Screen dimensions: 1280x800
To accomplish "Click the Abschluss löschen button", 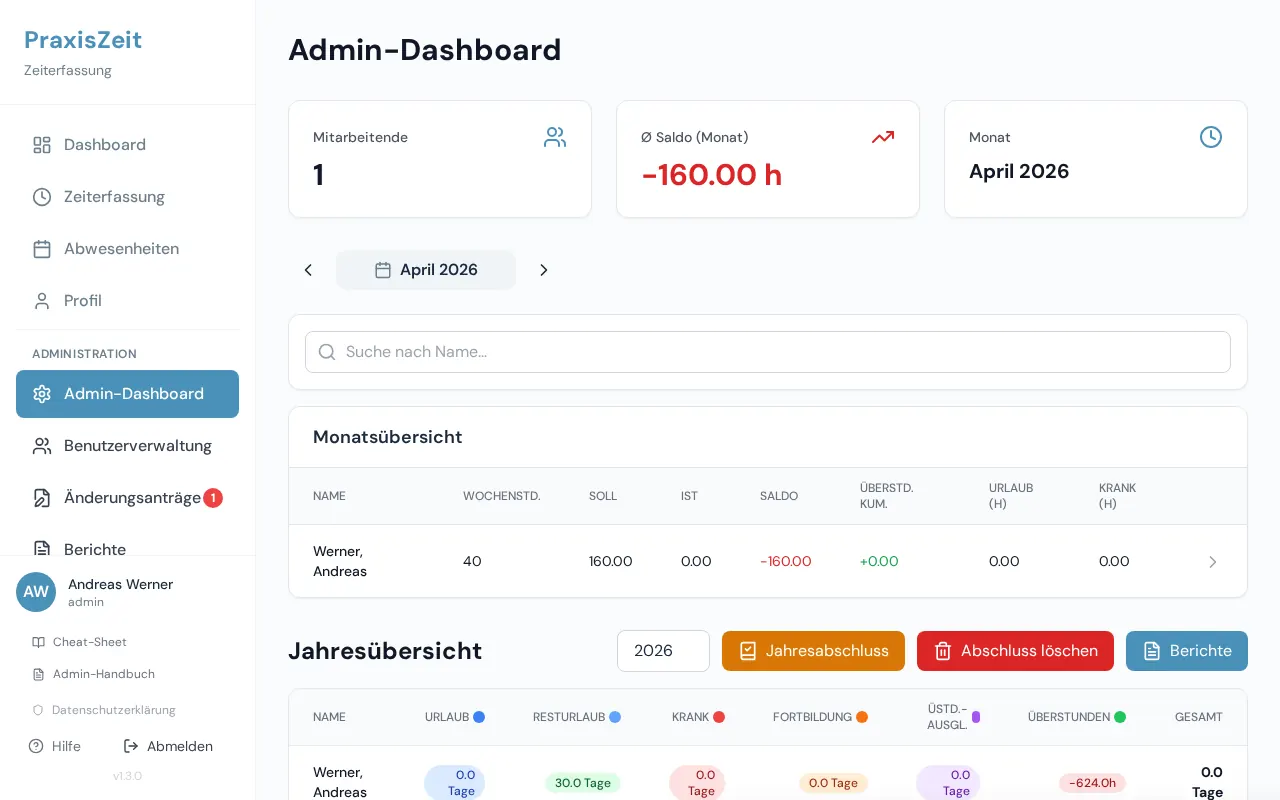I will (x=1015, y=651).
